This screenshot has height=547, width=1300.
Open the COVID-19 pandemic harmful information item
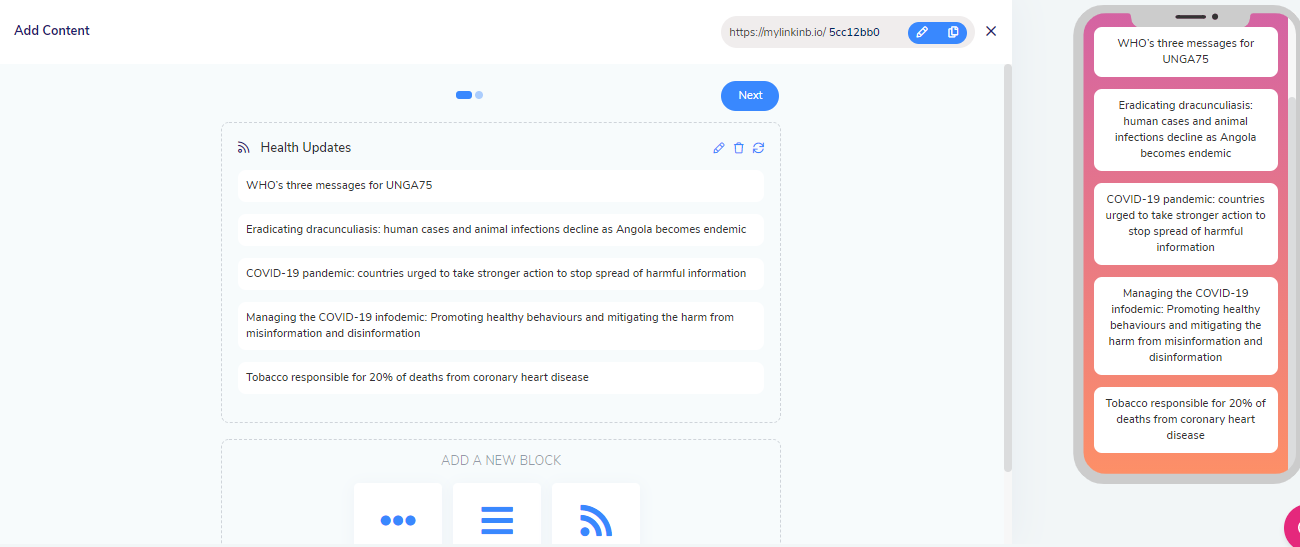tap(500, 273)
